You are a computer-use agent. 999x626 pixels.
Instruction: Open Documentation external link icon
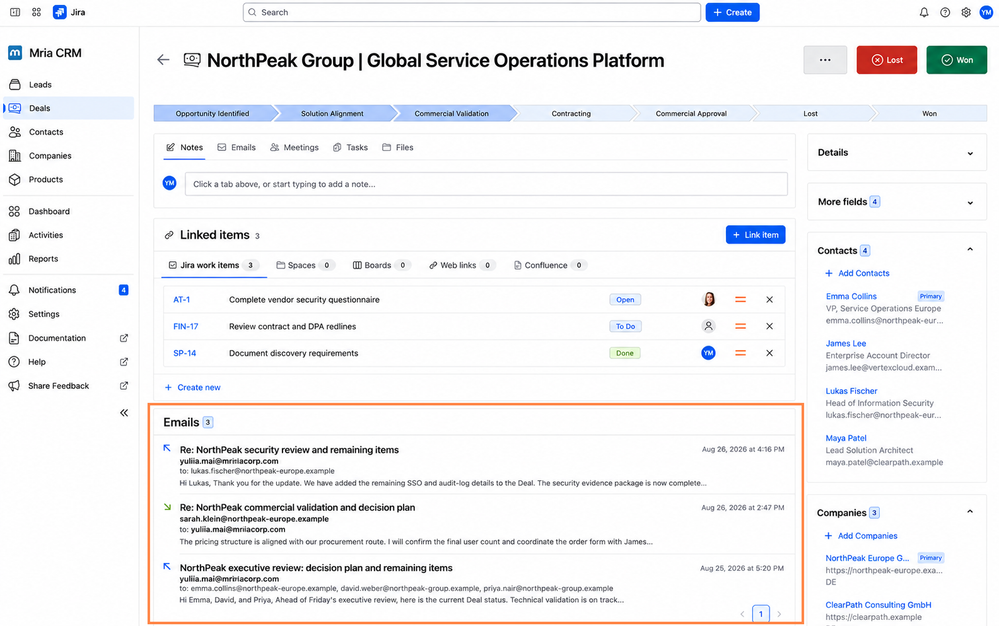(124, 338)
